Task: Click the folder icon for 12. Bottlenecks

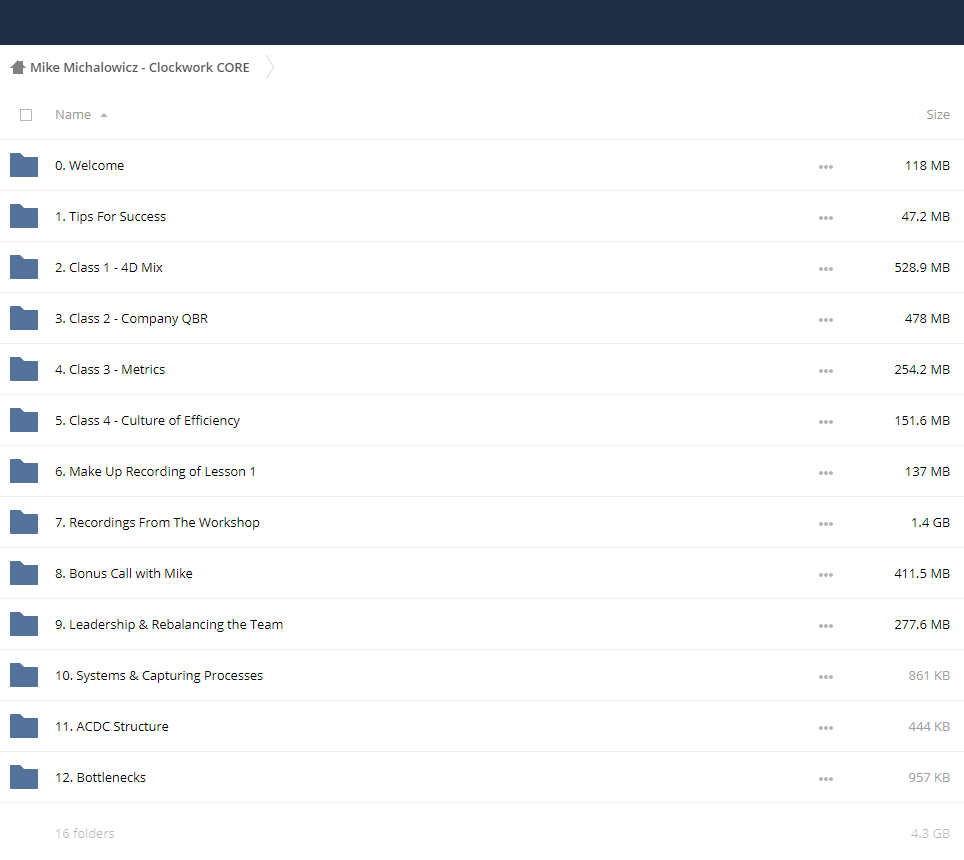Action: pos(24,777)
